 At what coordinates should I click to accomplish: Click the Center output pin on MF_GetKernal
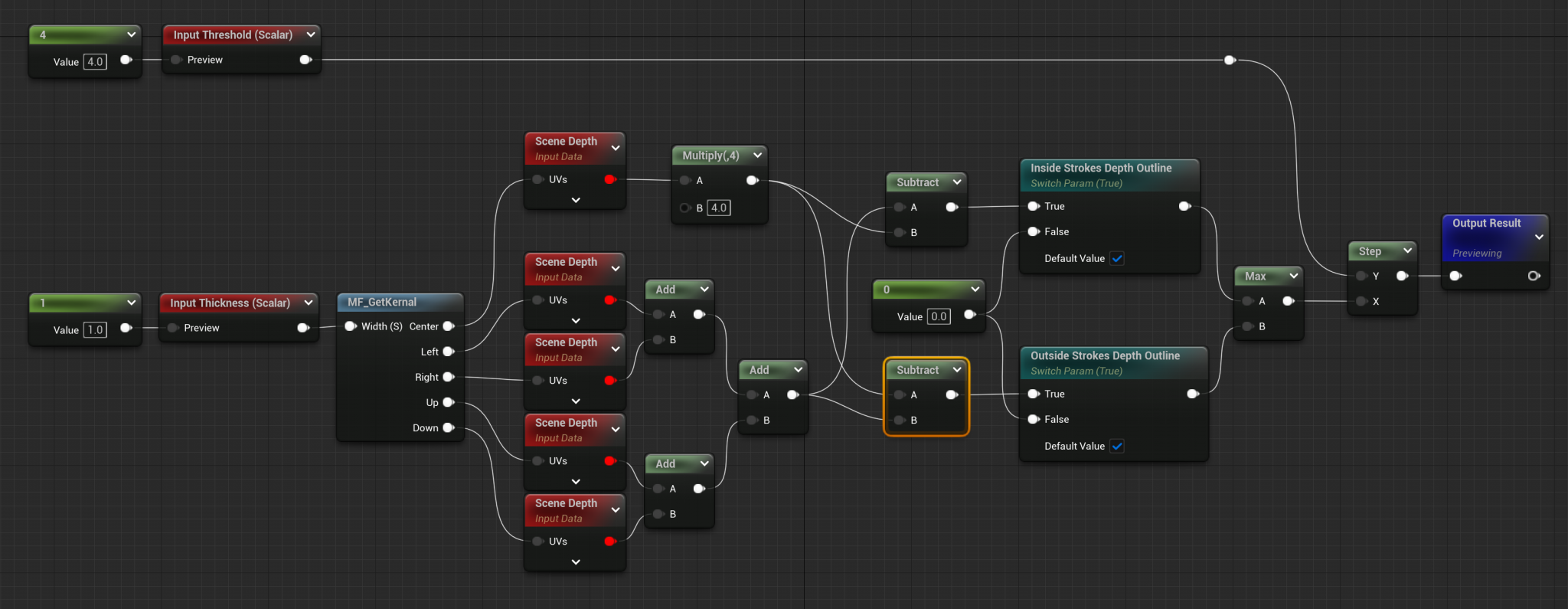(449, 326)
